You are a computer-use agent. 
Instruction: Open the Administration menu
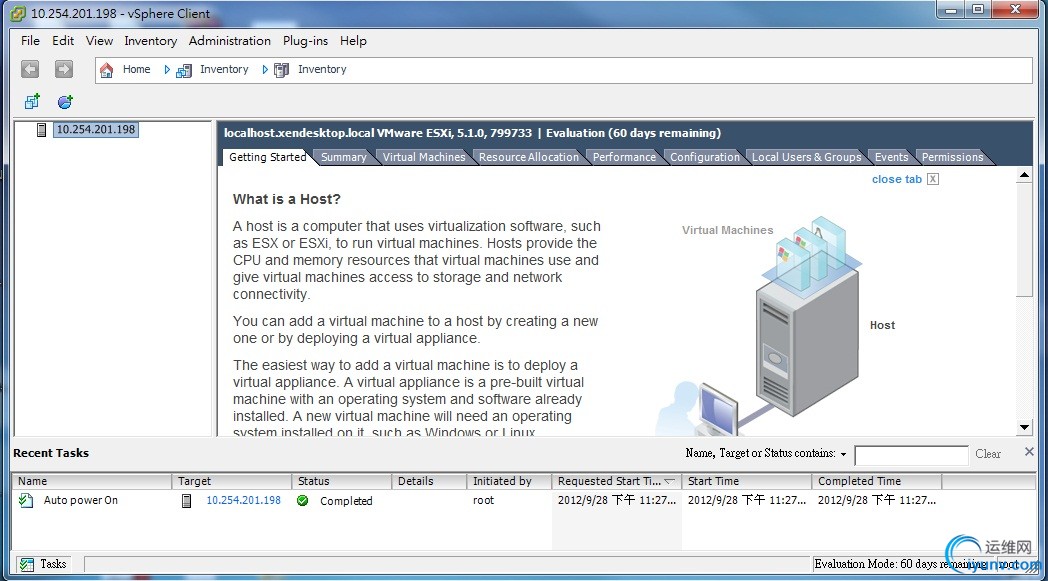(229, 41)
